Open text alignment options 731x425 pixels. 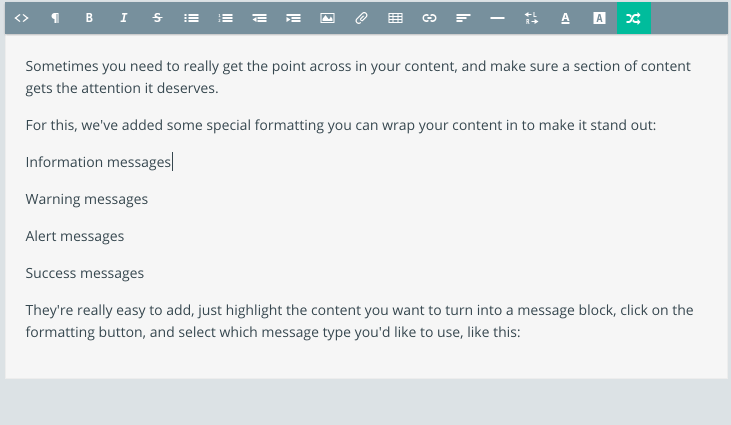click(x=463, y=18)
